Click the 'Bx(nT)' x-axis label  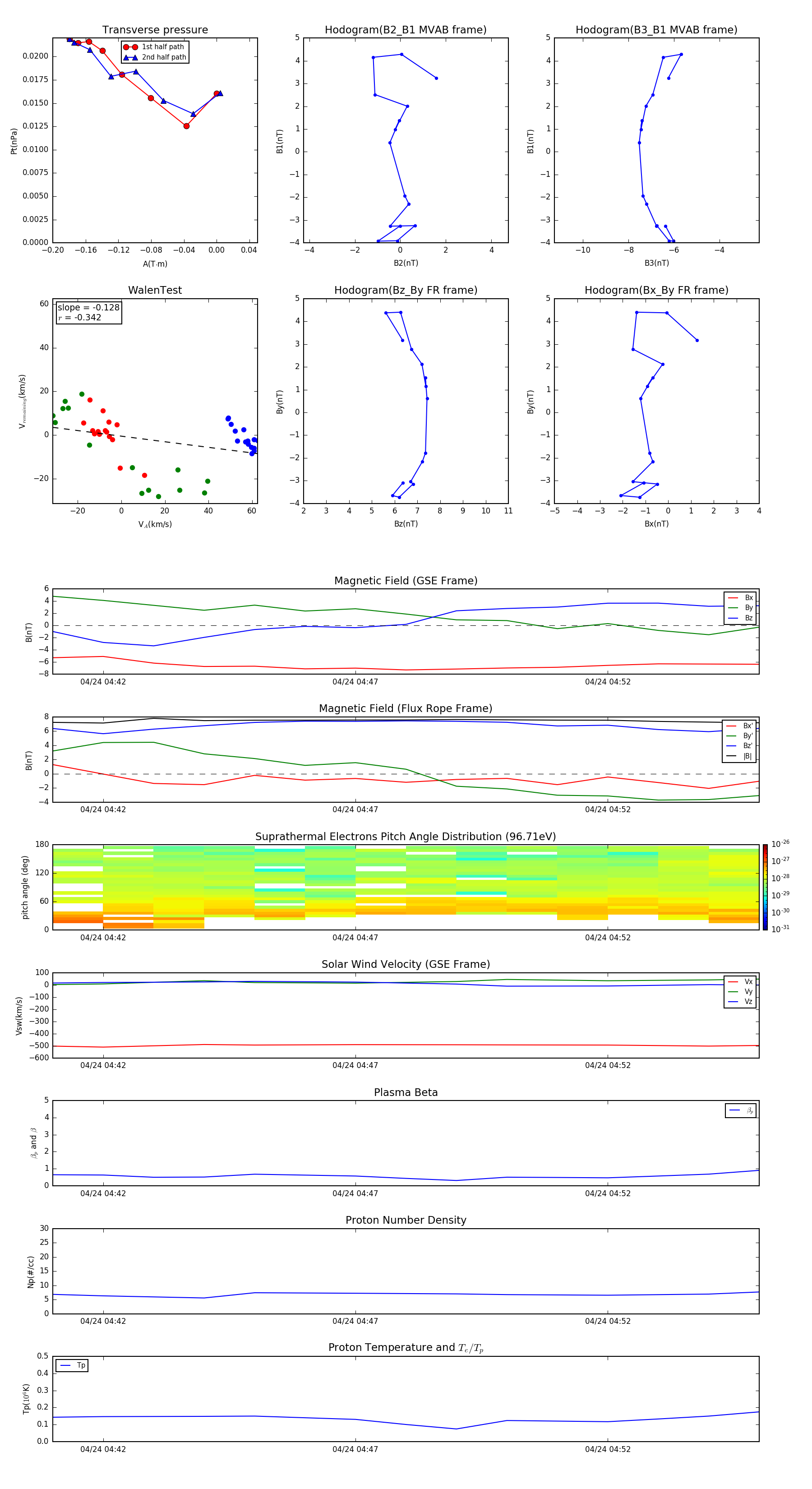[x=656, y=524]
